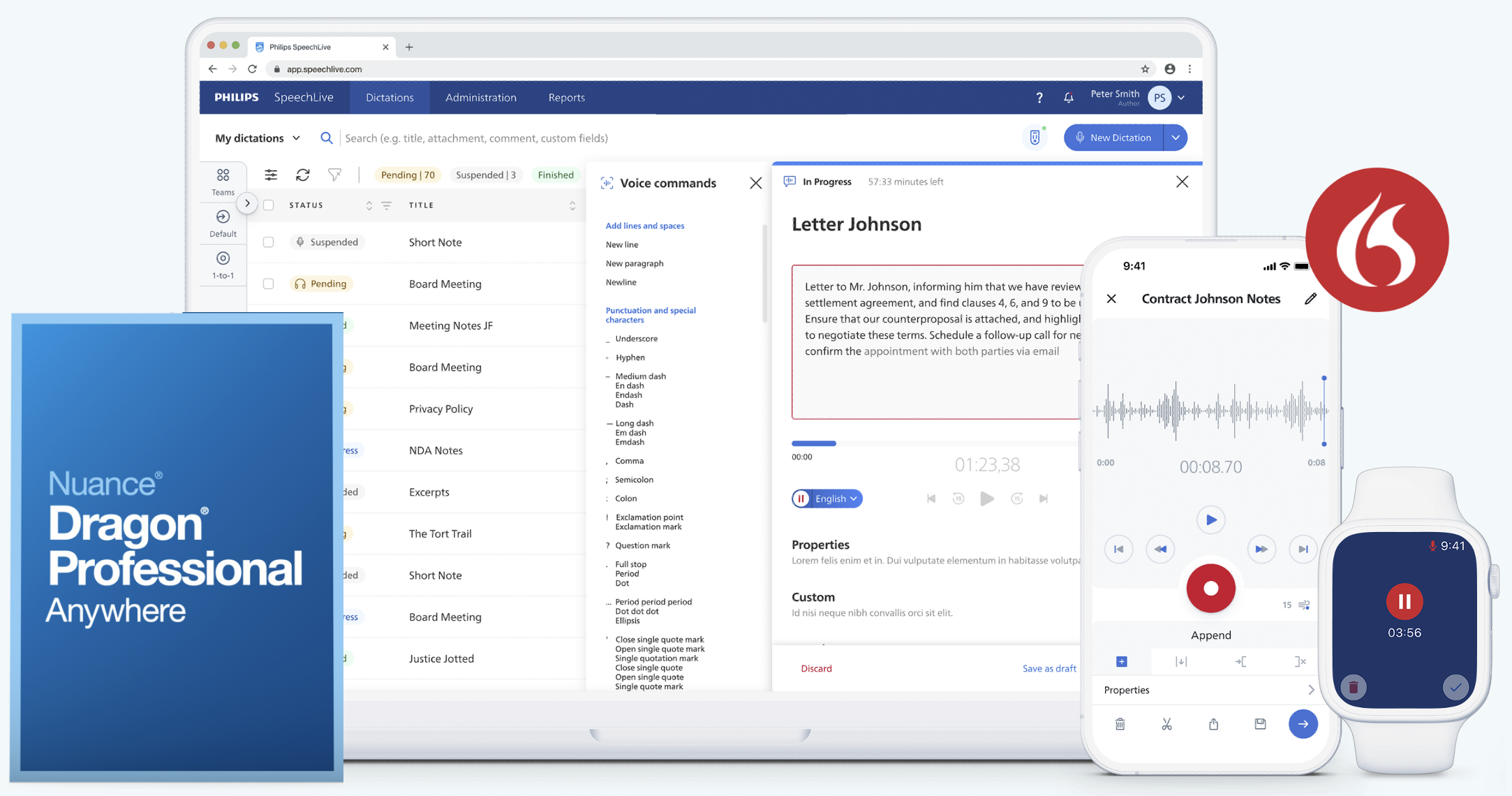Tap the red record button on phone
This screenshot has width=1512, height=796.
point(1210,588)
